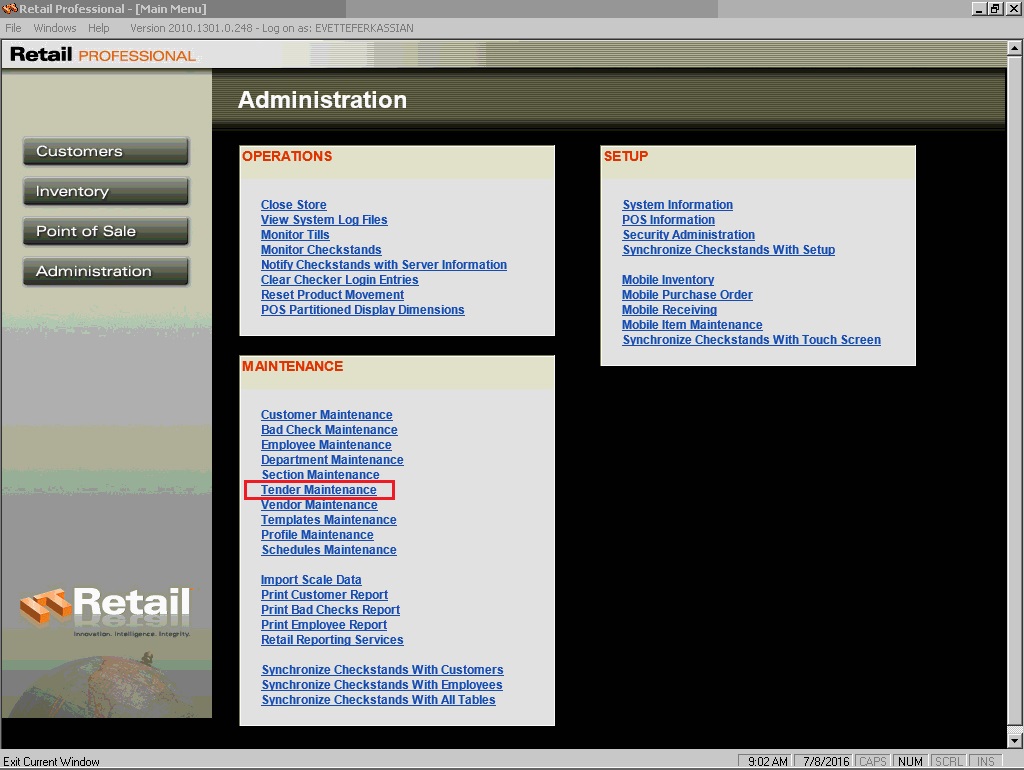Viewport: 1024px width, 770px height.
Task: Open the Help menu
Action: pos(98,28)
